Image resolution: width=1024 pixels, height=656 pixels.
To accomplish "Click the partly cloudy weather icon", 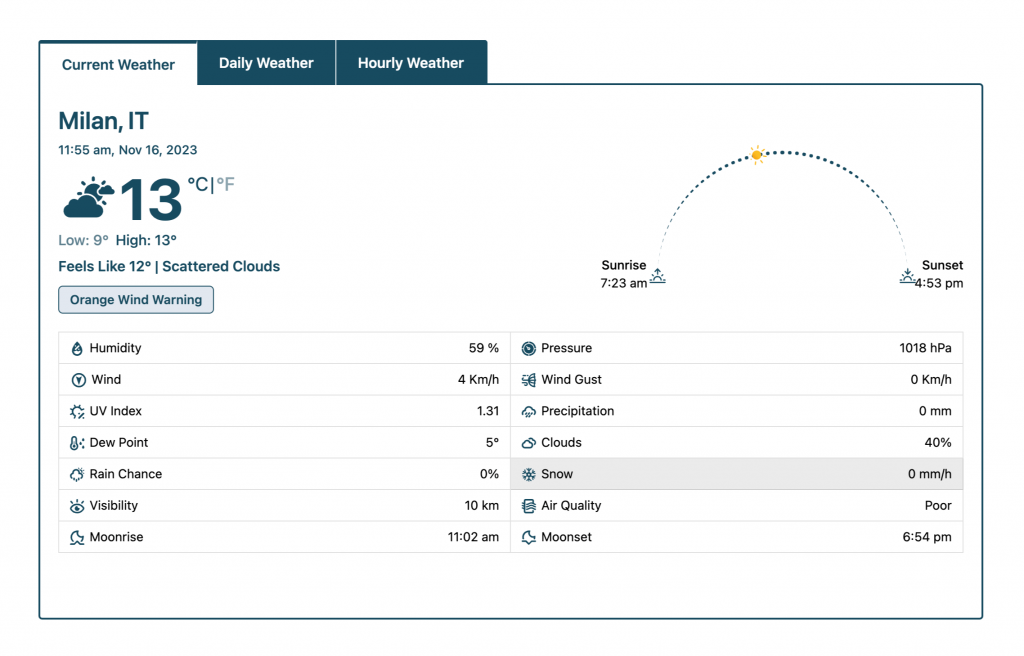I will point(88,199).
